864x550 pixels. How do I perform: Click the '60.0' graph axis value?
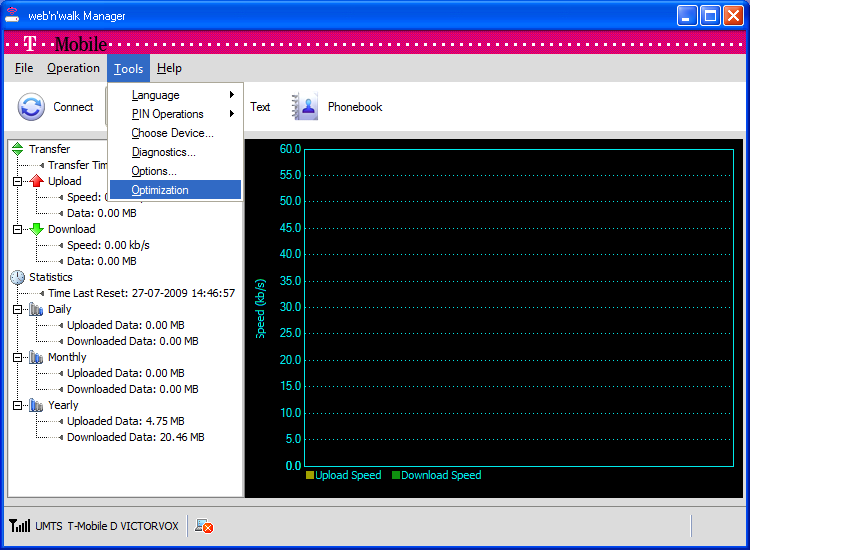(290, 149)
